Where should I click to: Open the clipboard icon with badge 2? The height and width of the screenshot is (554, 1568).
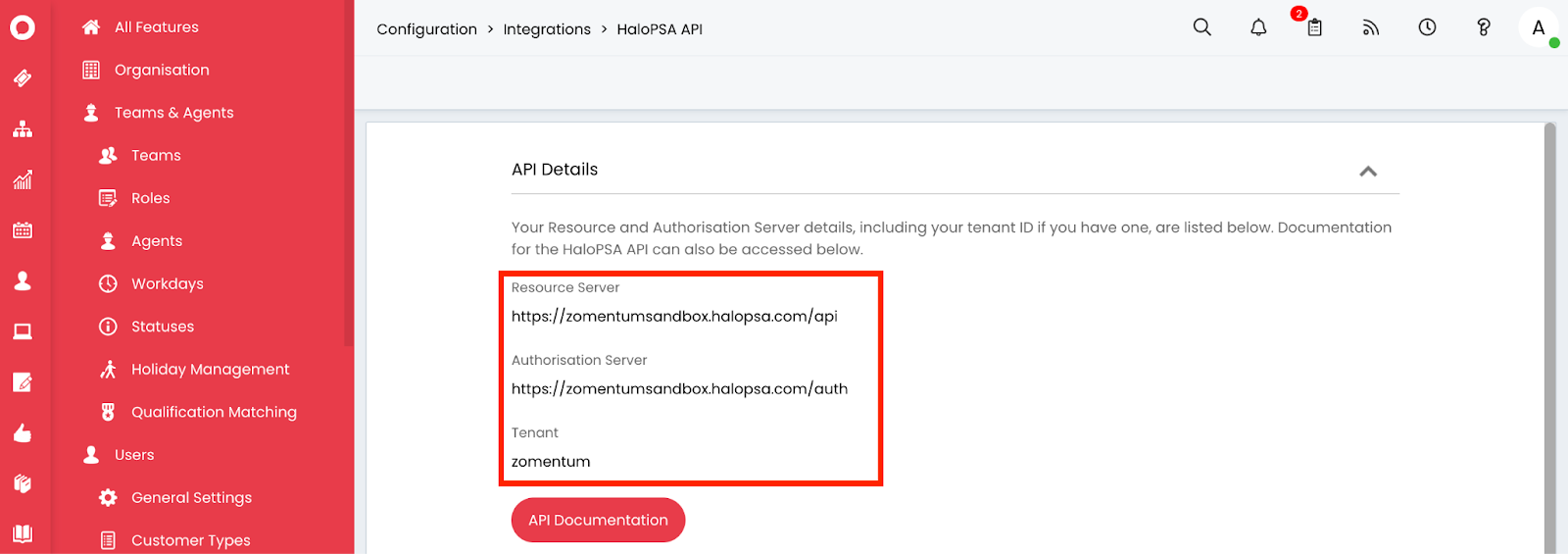(1314, 27)
